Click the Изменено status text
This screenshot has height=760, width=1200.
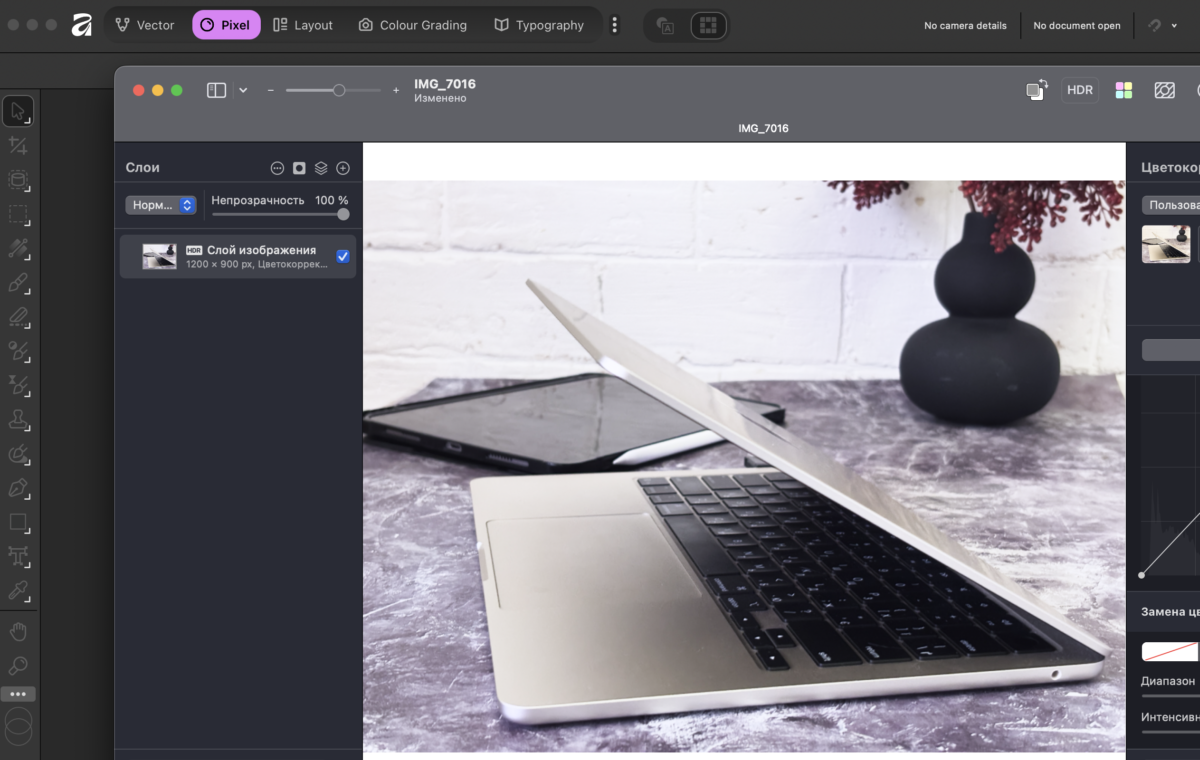[440, 98]
